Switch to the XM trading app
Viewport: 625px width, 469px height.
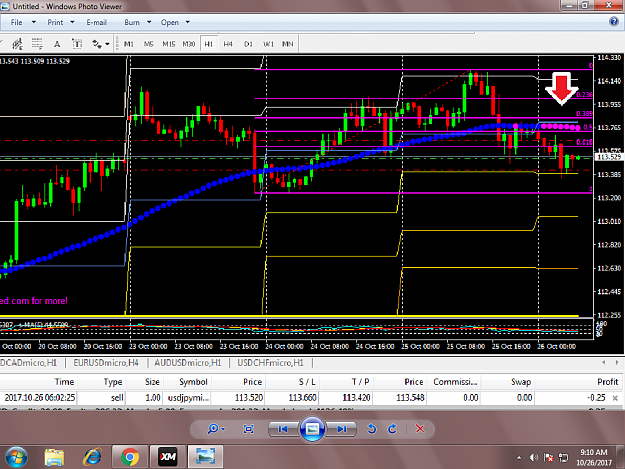(x=167, y=457)
